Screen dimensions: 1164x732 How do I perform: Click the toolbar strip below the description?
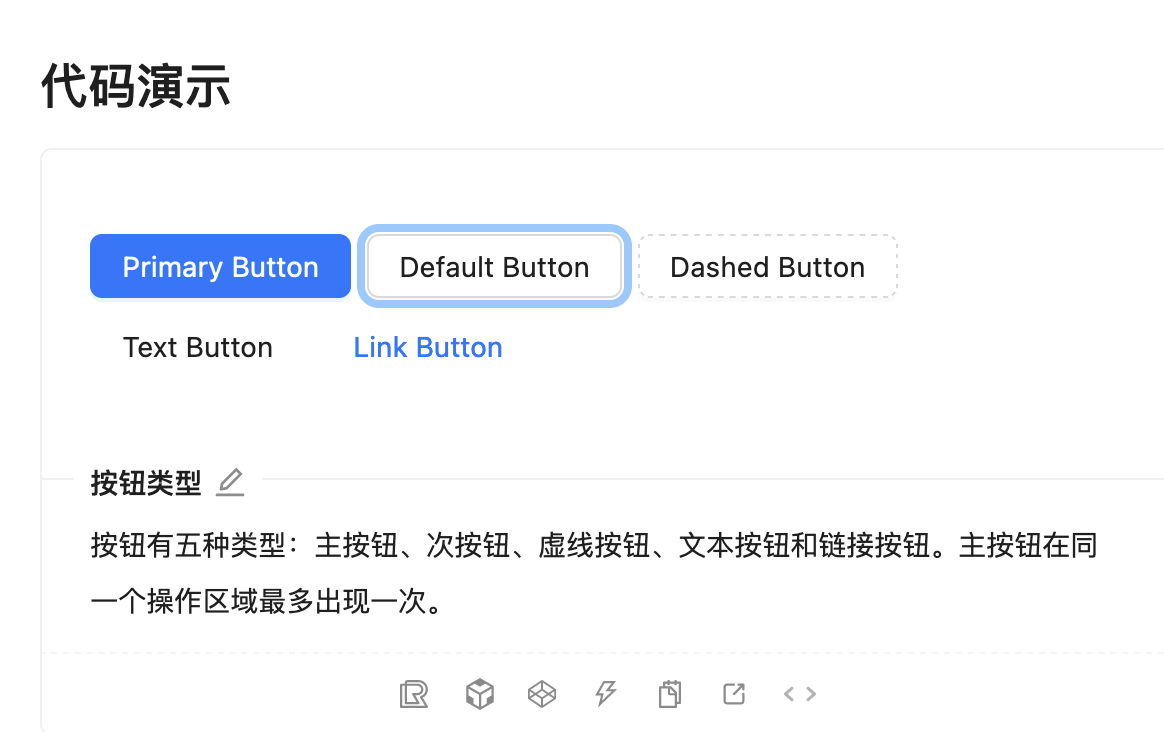606,693
